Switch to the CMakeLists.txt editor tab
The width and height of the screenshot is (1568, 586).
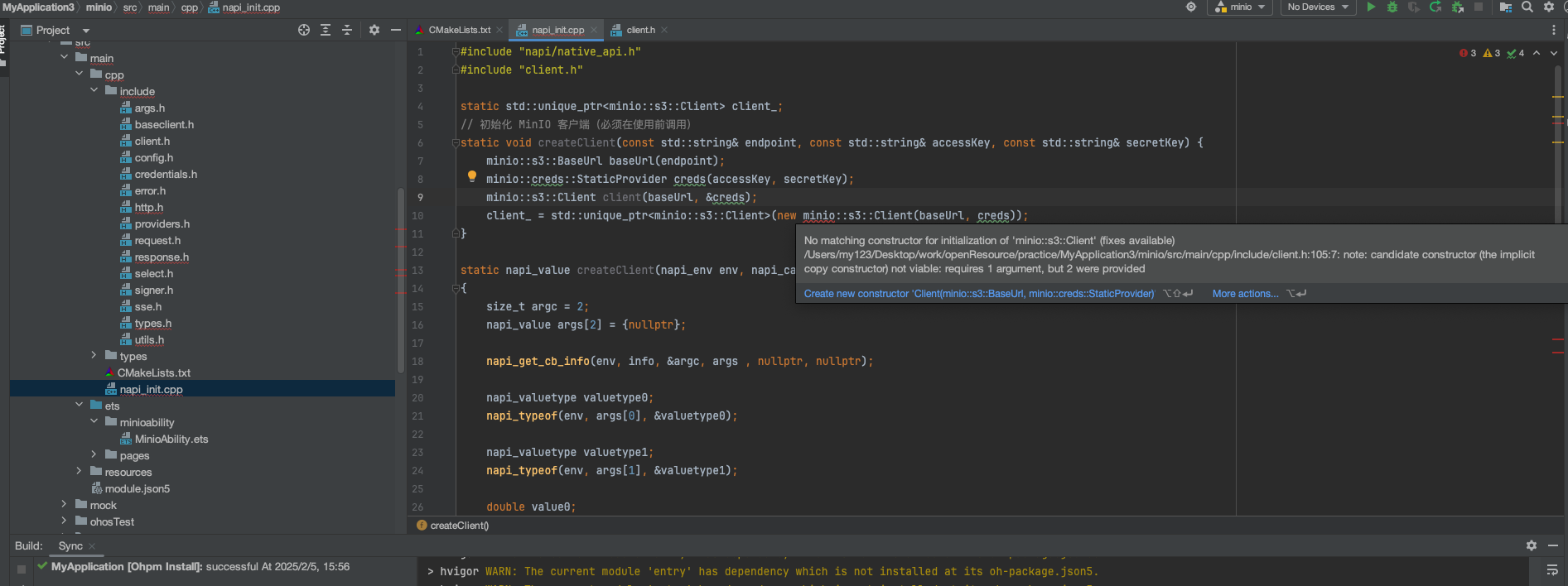coord(459,30)
